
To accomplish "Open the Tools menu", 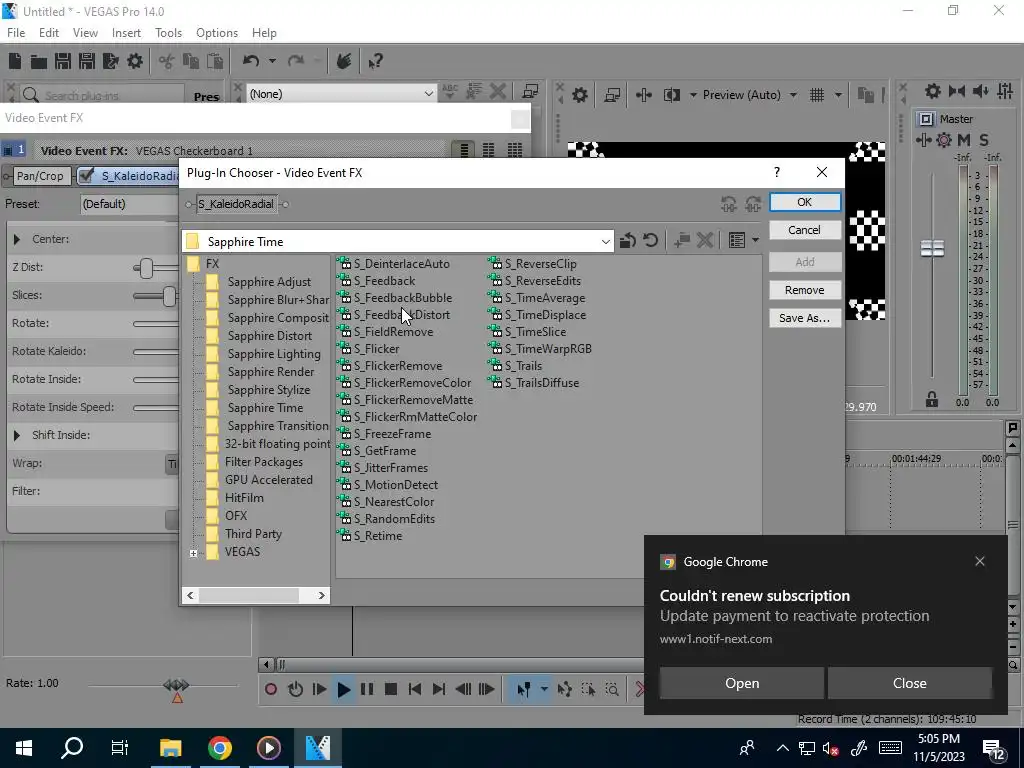I will coord(168,33).
